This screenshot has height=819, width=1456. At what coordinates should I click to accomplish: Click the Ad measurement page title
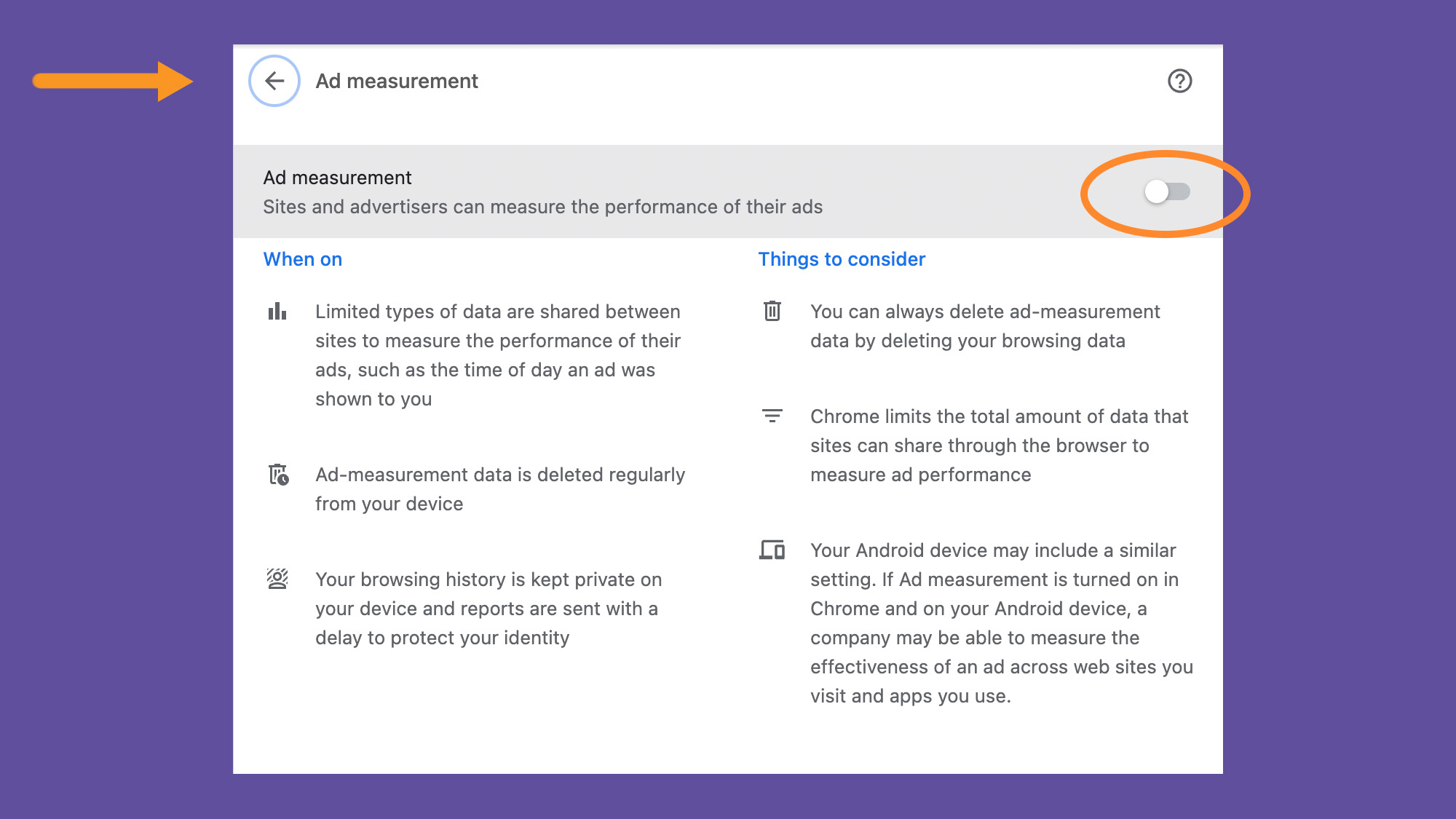coord(397,81)
